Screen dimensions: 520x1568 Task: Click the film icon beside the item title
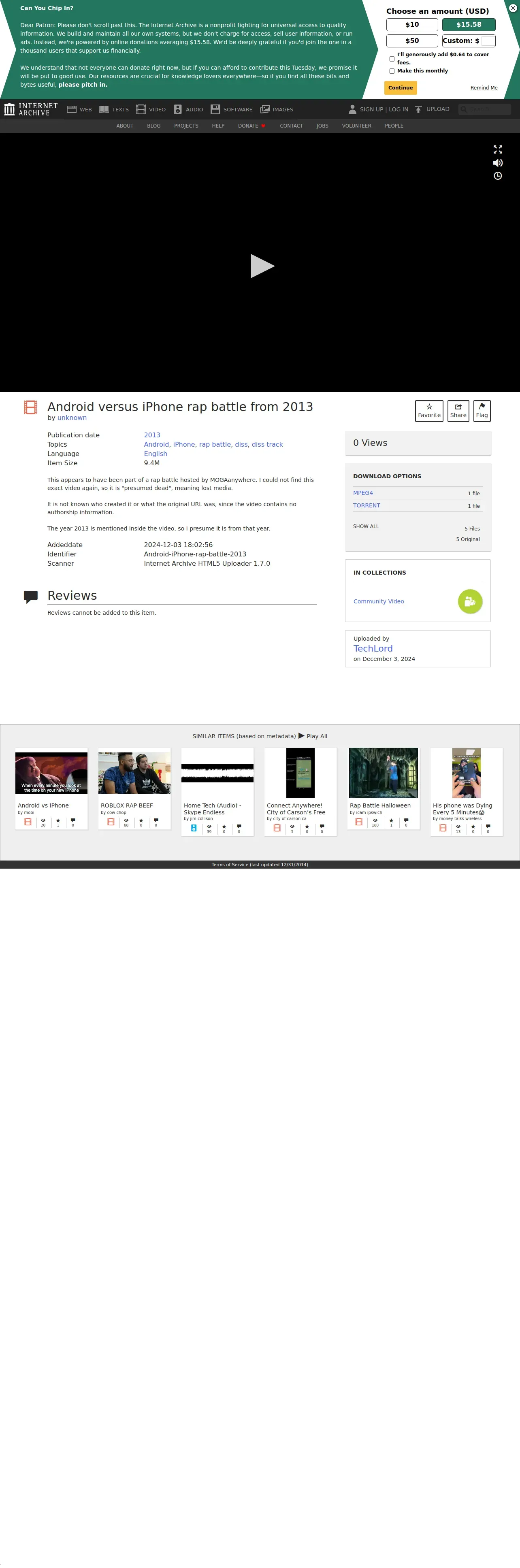pos(30,407)
